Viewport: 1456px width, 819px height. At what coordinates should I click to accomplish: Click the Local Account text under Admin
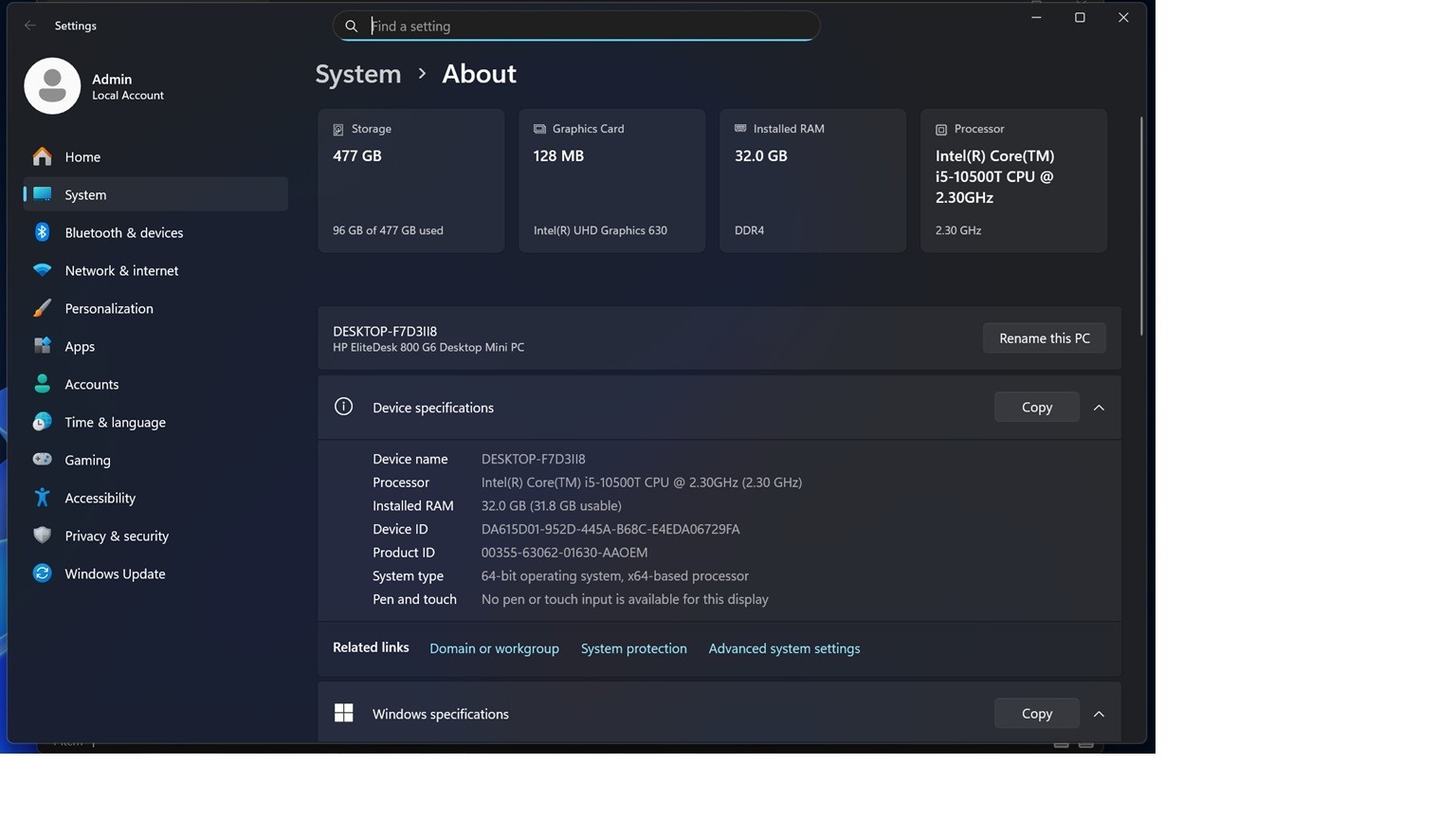tap(128, 96)
